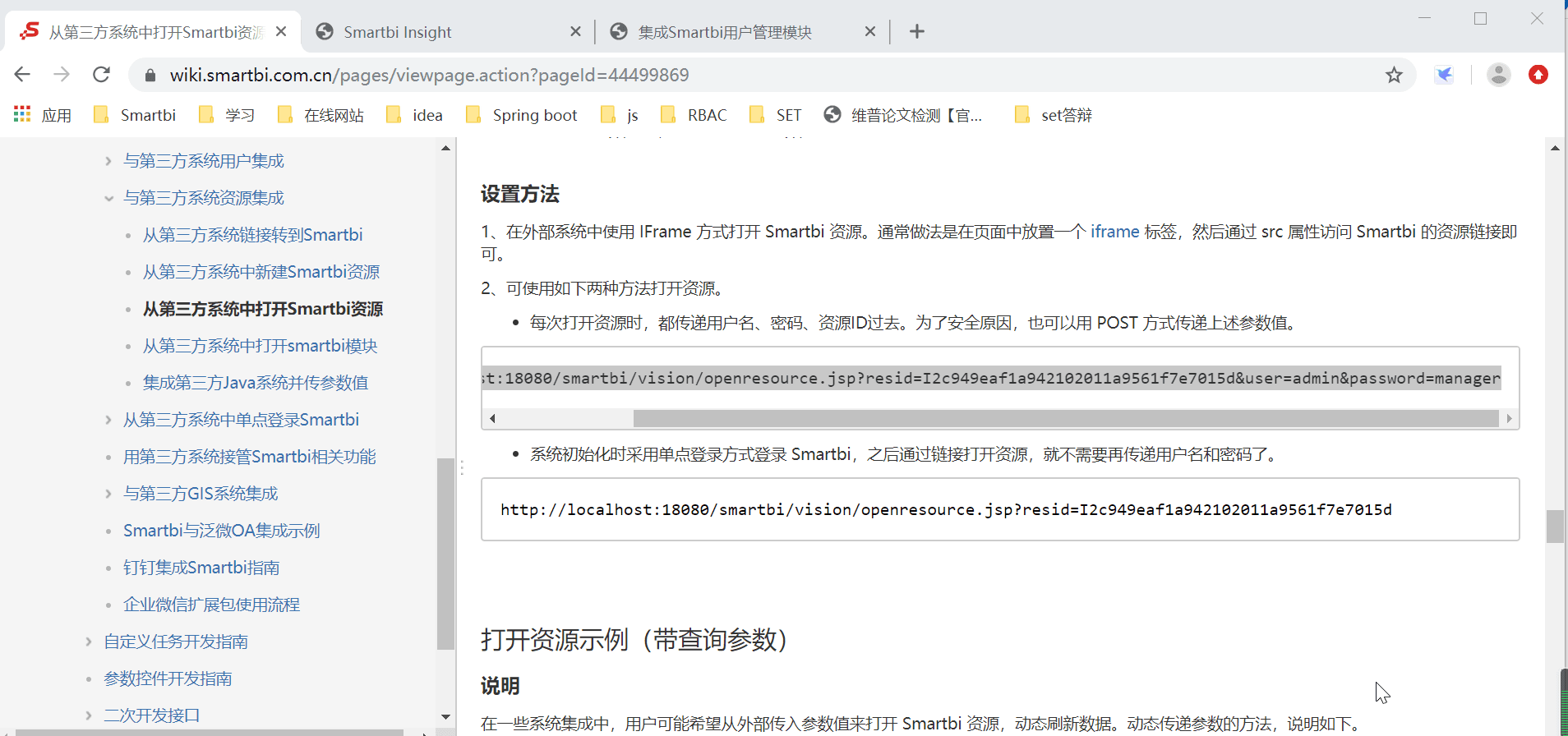Open 从第三方系统中新建Smartbi资源 page

tap(261, 272)
